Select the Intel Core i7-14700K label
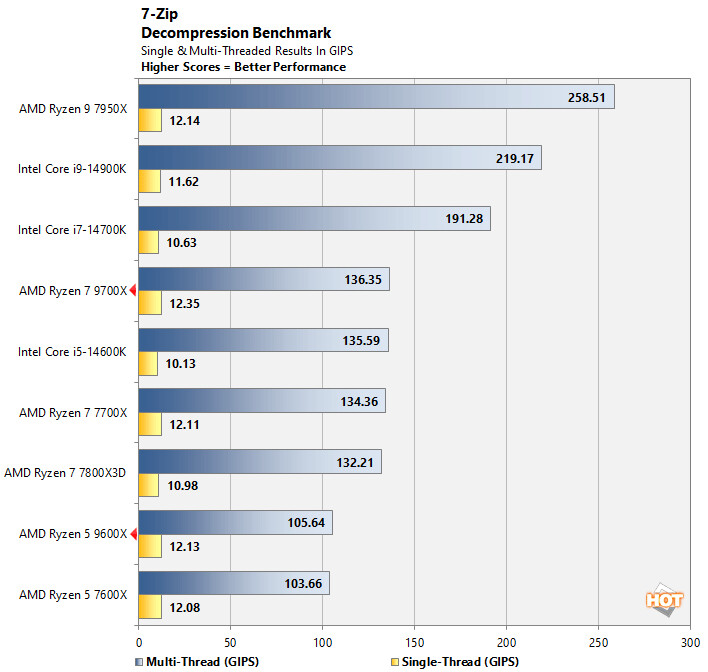708x672 pixels. point(72,230)
